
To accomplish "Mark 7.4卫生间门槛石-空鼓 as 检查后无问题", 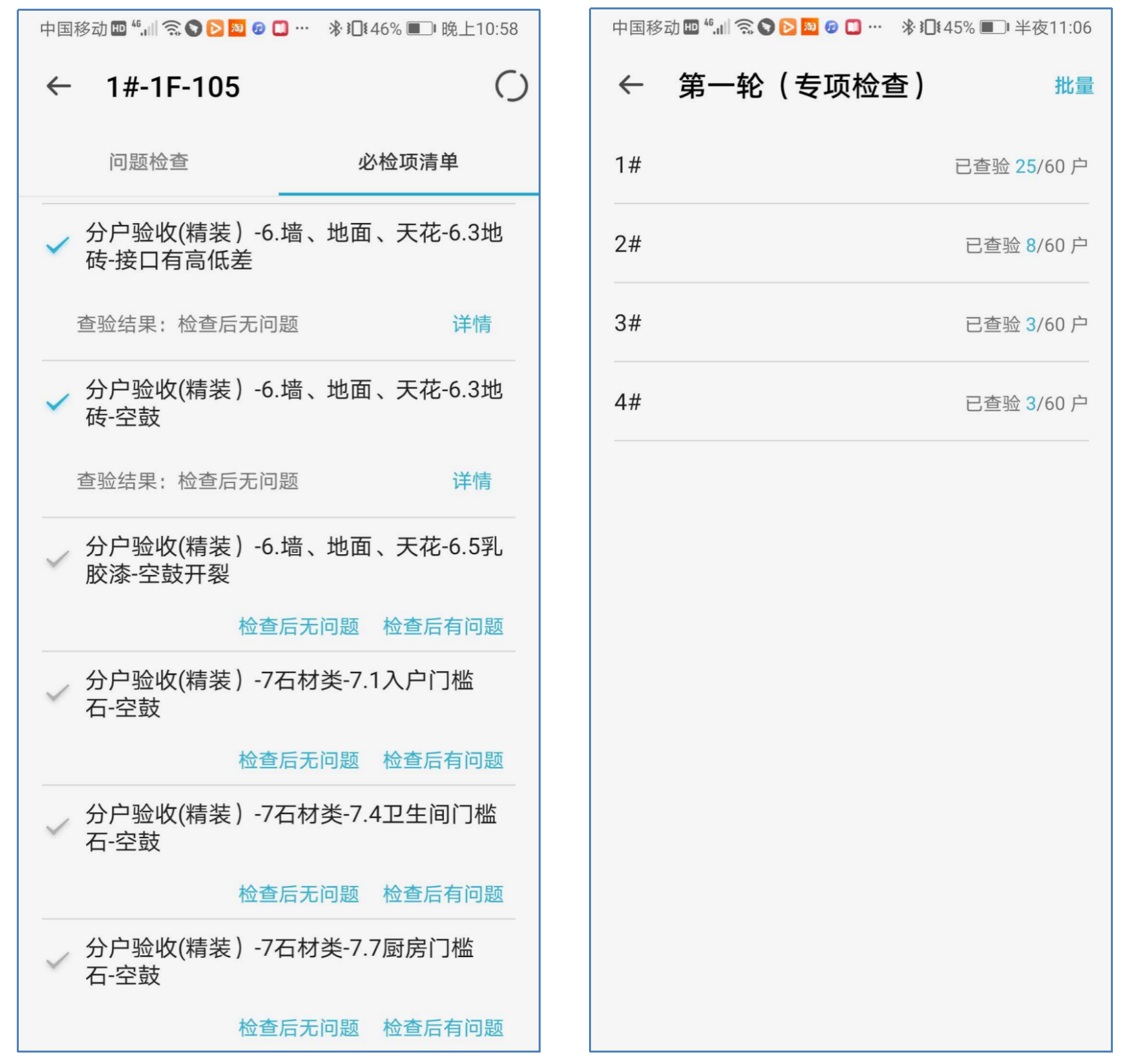I will coord(299,894).
